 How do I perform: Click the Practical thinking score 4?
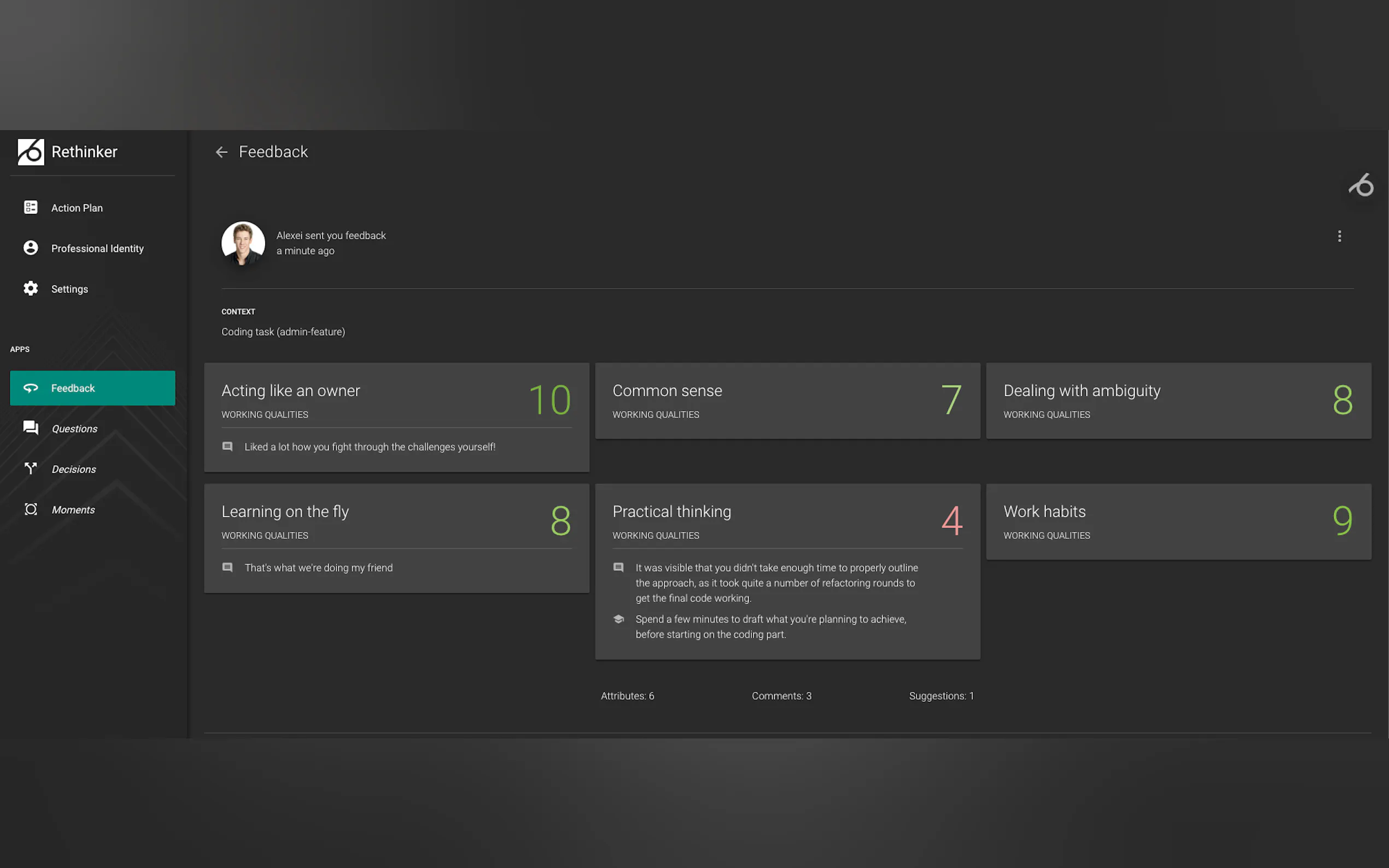click(951, 521)
